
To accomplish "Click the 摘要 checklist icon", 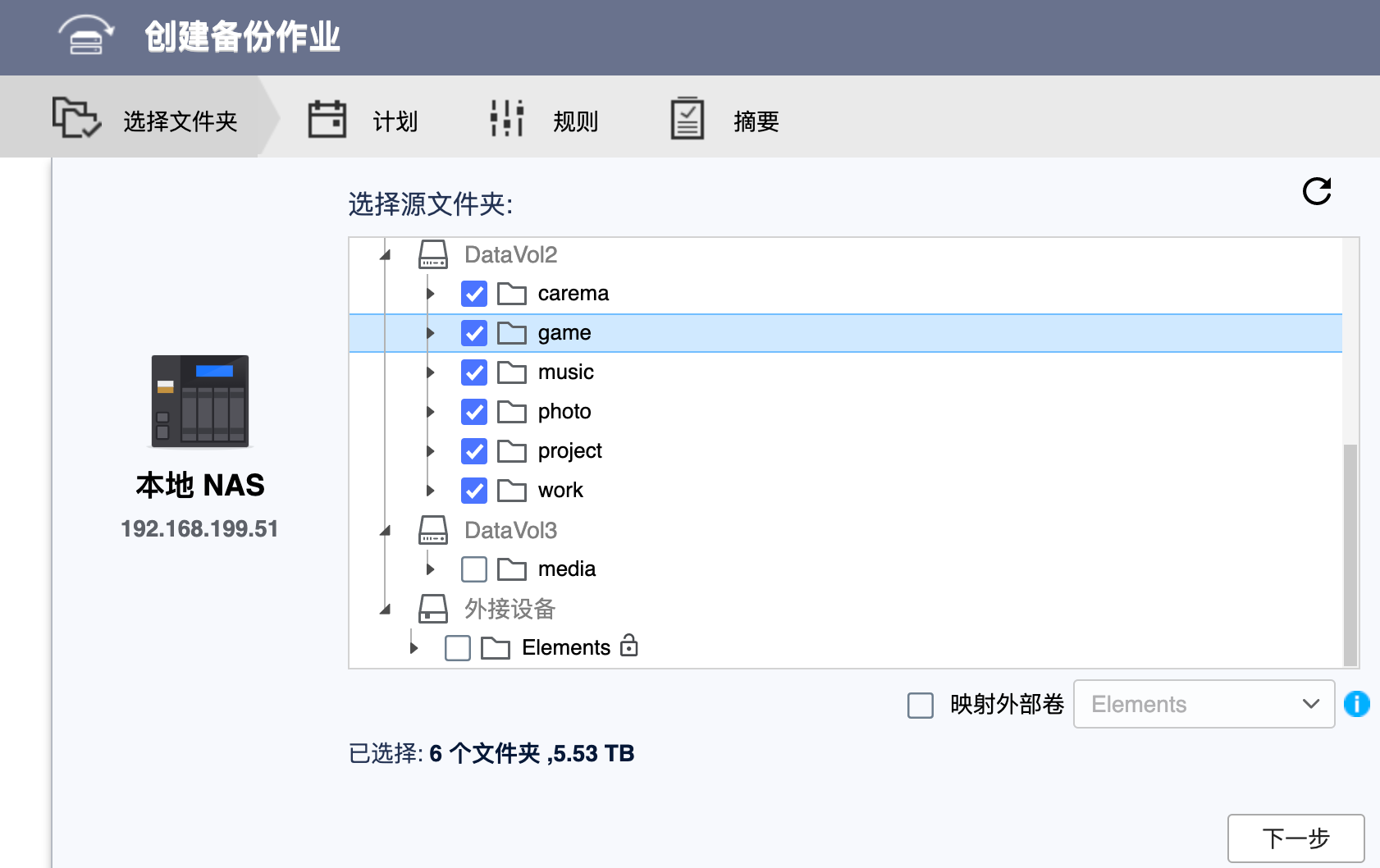I will (687, 117).
